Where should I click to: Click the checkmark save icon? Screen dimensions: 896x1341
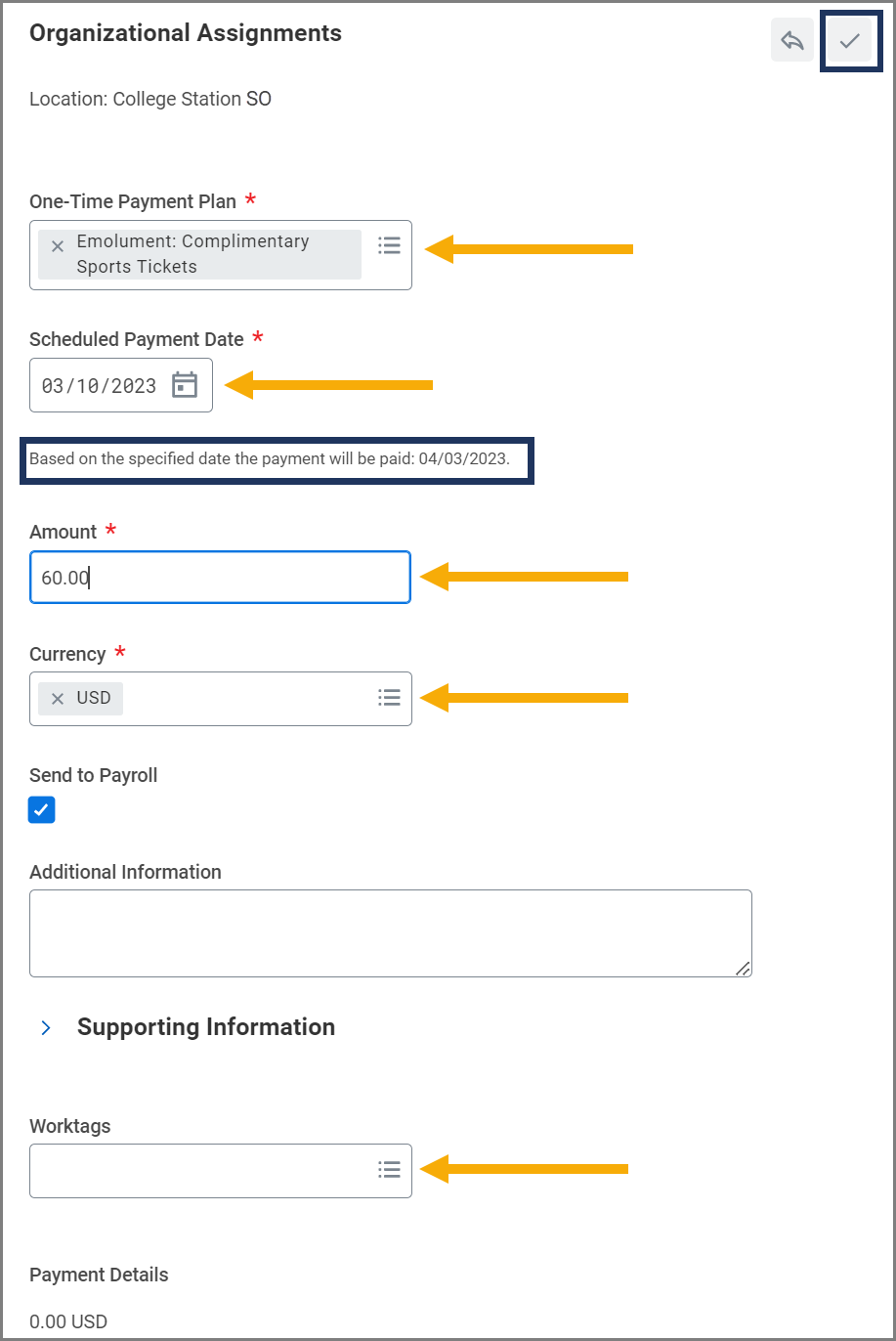pyautogui.click(x=849, y=41)
